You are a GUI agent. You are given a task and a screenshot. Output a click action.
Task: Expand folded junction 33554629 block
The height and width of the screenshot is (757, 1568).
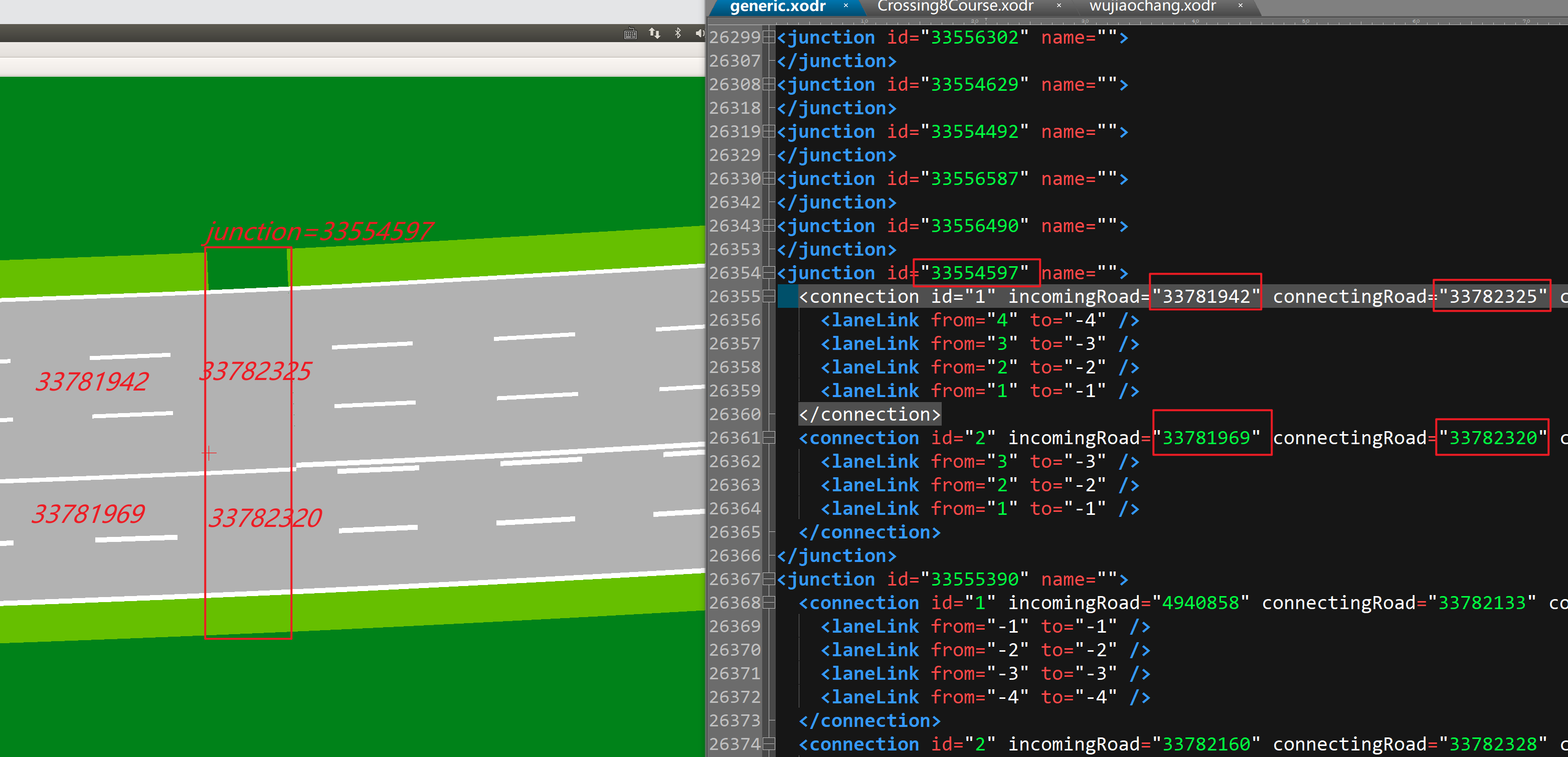pos(769,84)
